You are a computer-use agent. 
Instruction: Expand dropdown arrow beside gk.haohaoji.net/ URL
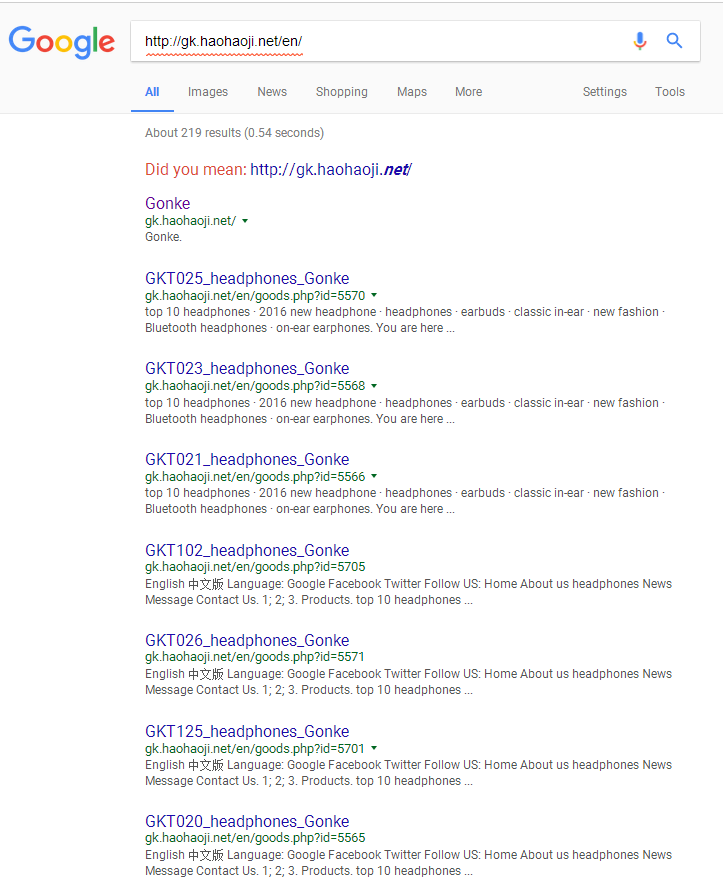coord(245,221)
